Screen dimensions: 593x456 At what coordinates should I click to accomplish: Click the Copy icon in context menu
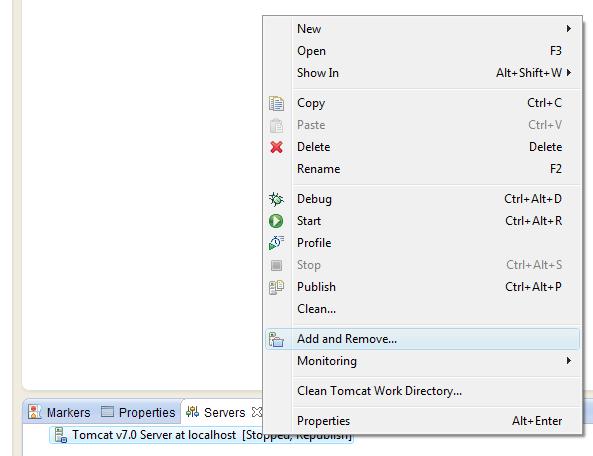276,103
